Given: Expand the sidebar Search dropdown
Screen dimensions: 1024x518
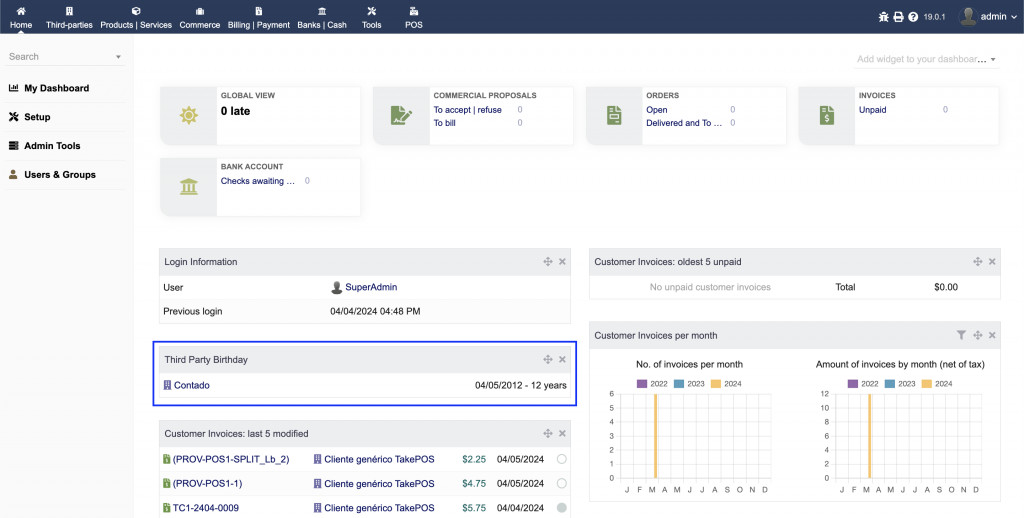Looking at the screenshot, I should [118, 57].
